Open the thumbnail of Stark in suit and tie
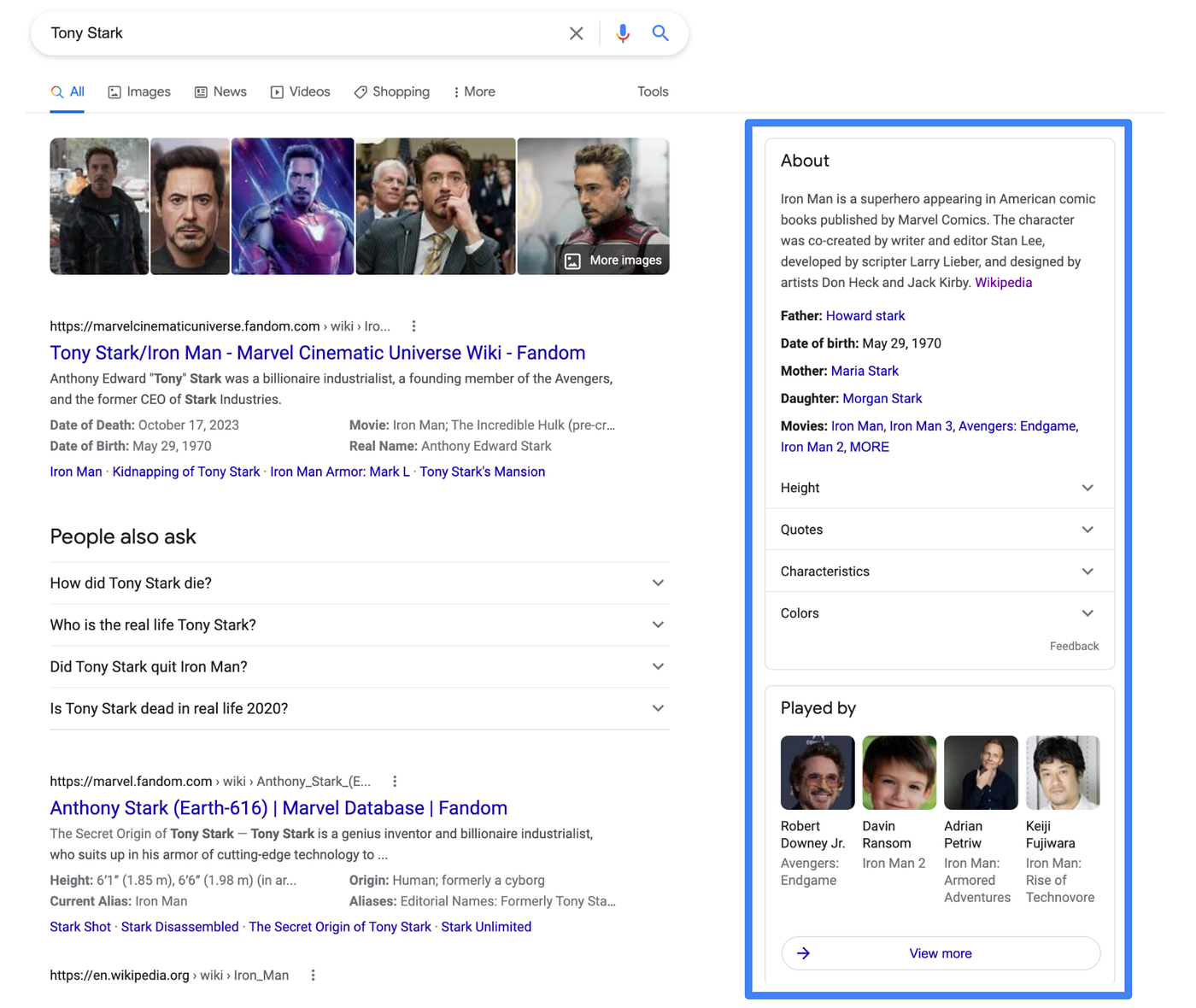 (436, 207)
